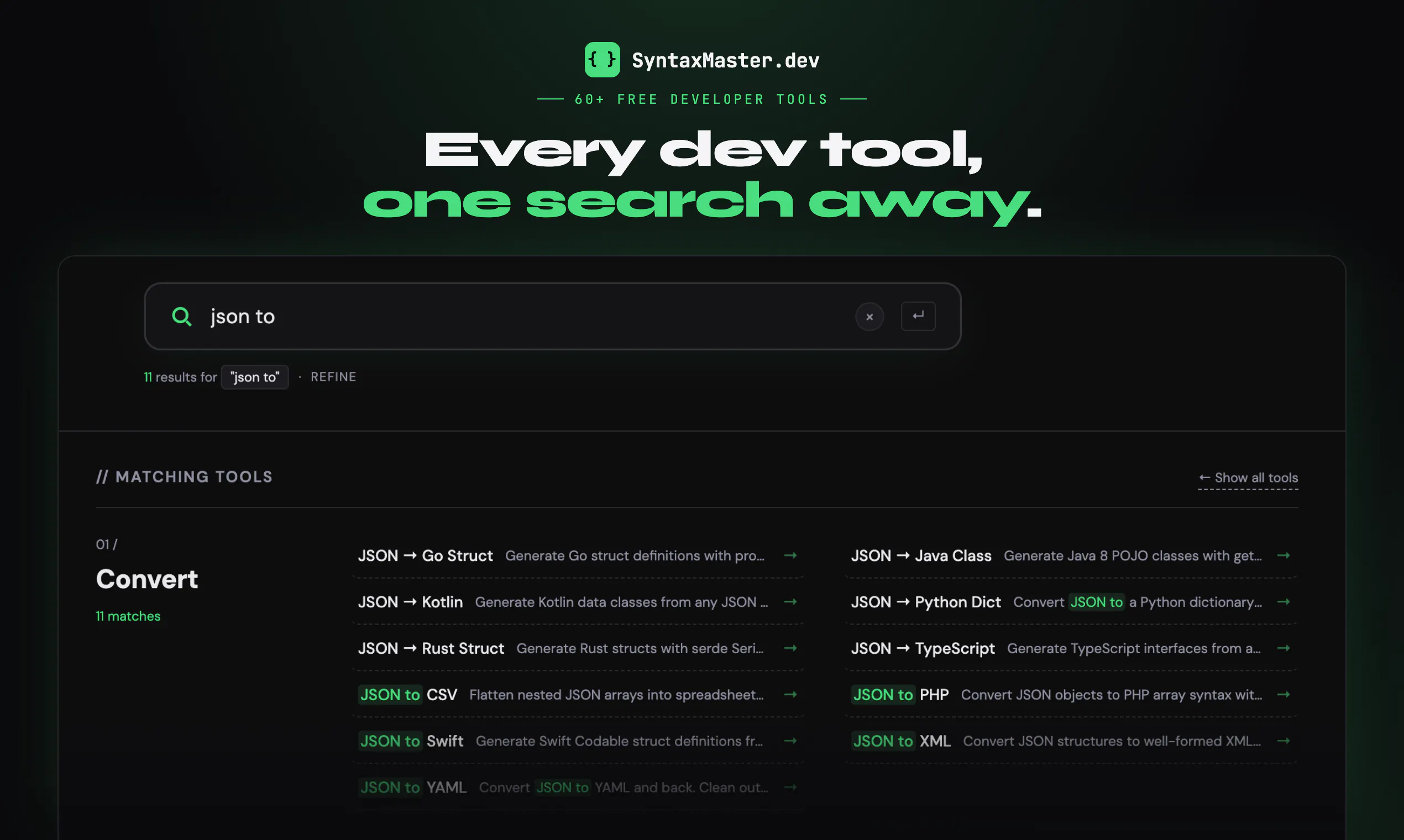Click the SyntaxMaster curly braces logo icon

(602, 60)
